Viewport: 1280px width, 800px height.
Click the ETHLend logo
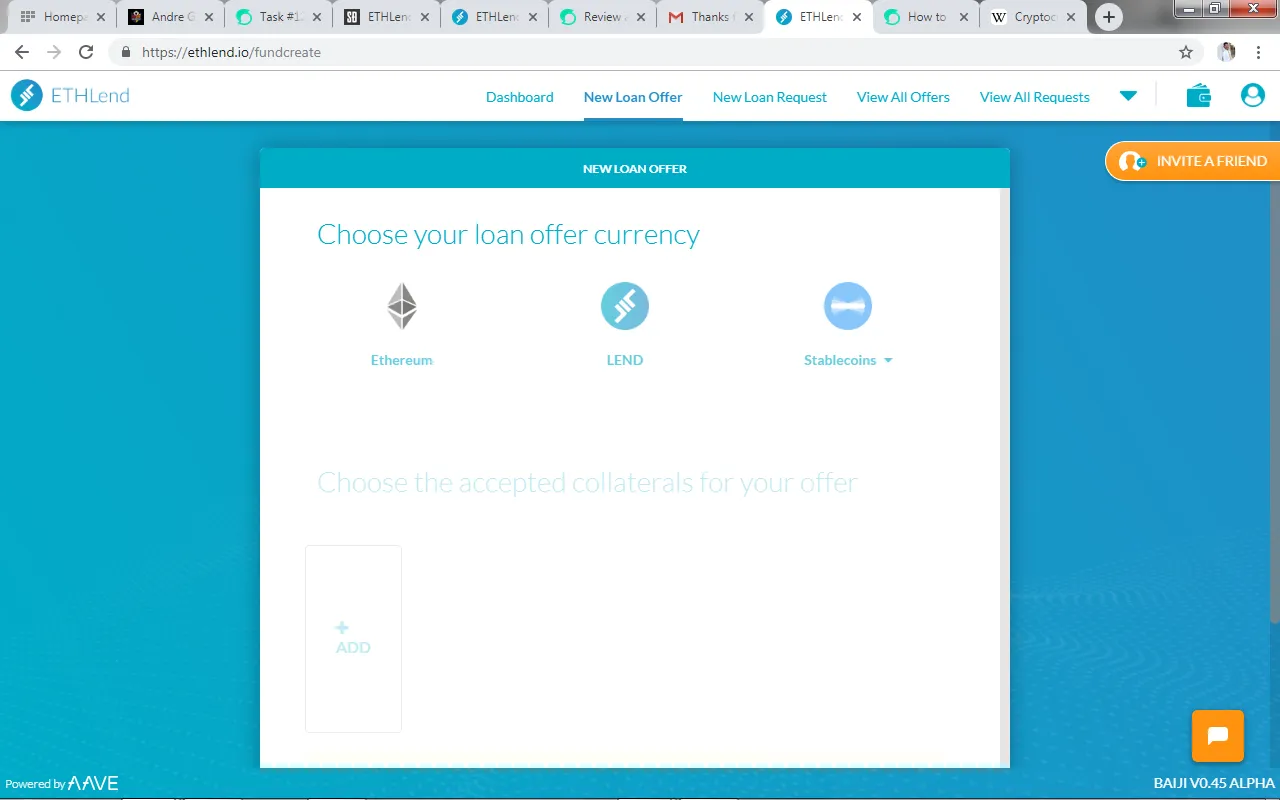[70, 96]
